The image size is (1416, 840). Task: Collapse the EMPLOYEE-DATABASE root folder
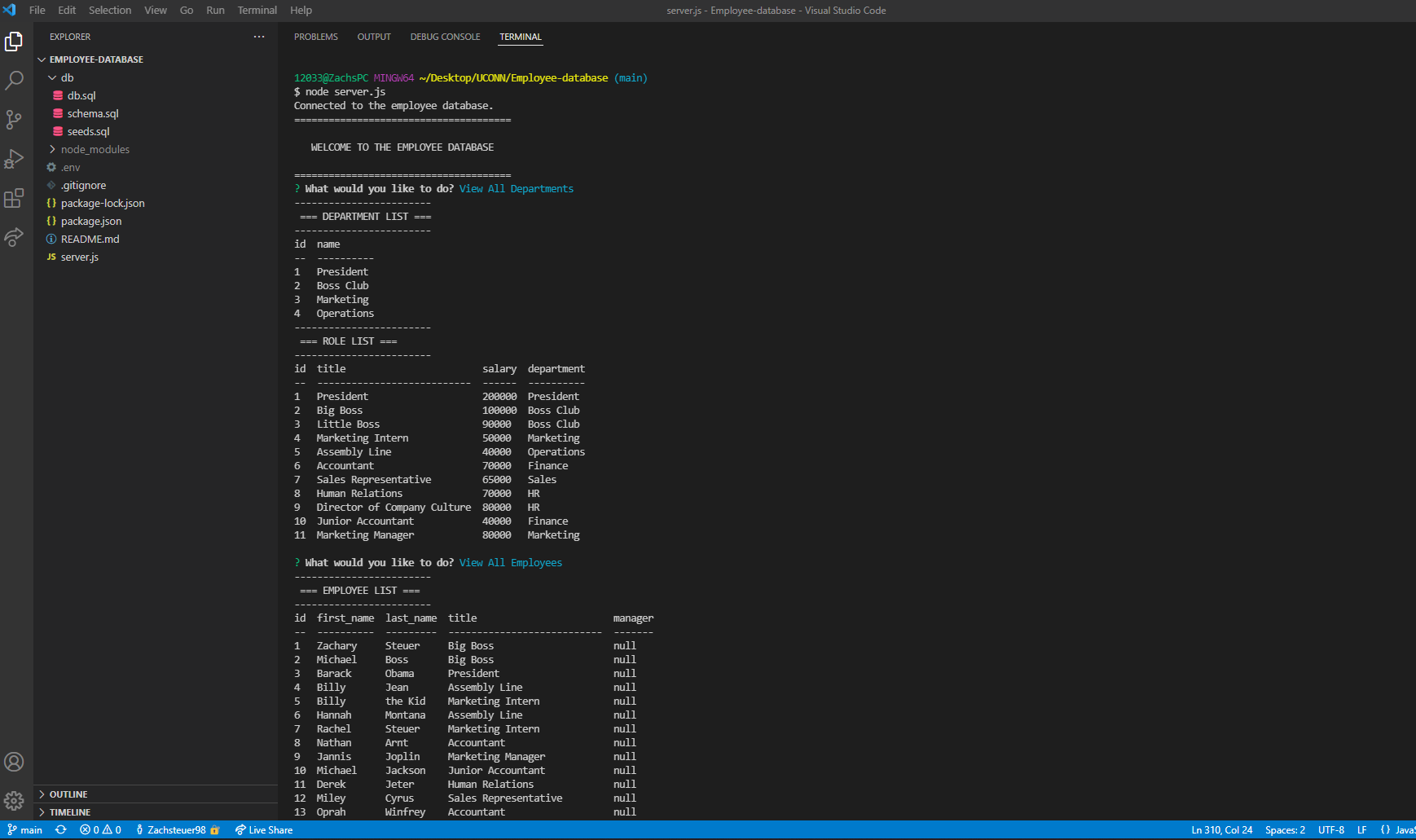click(x=96, y=59)
